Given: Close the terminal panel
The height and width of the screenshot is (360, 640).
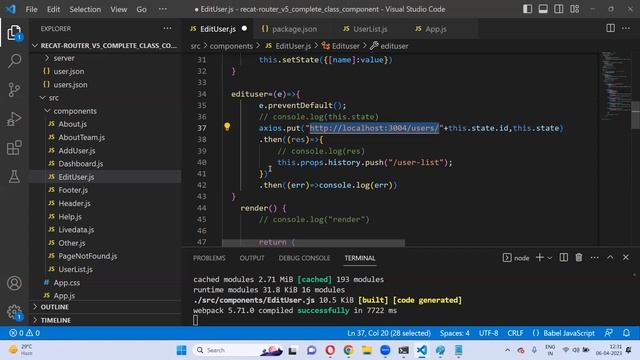Looking at the screenshot, I should point(626,258).
